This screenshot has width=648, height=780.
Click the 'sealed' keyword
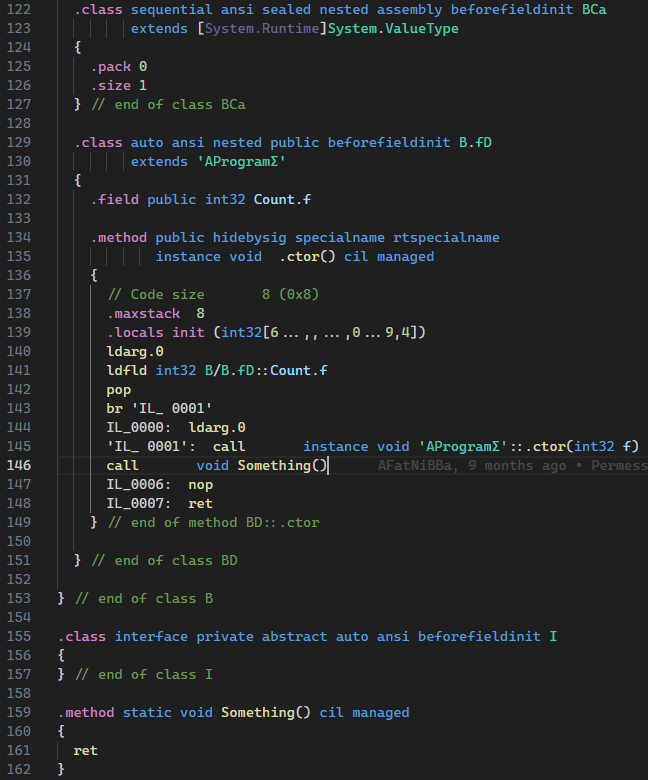tap(286, 9)
